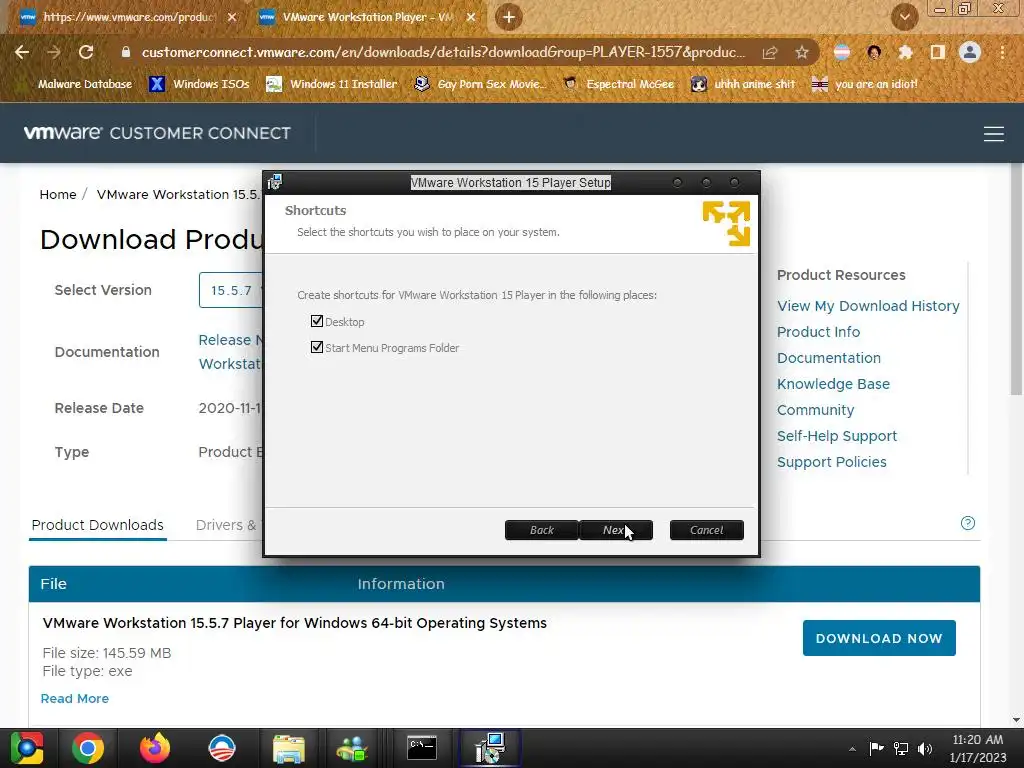
Task: Open Knowledge Base link
Action: (833, 384)
